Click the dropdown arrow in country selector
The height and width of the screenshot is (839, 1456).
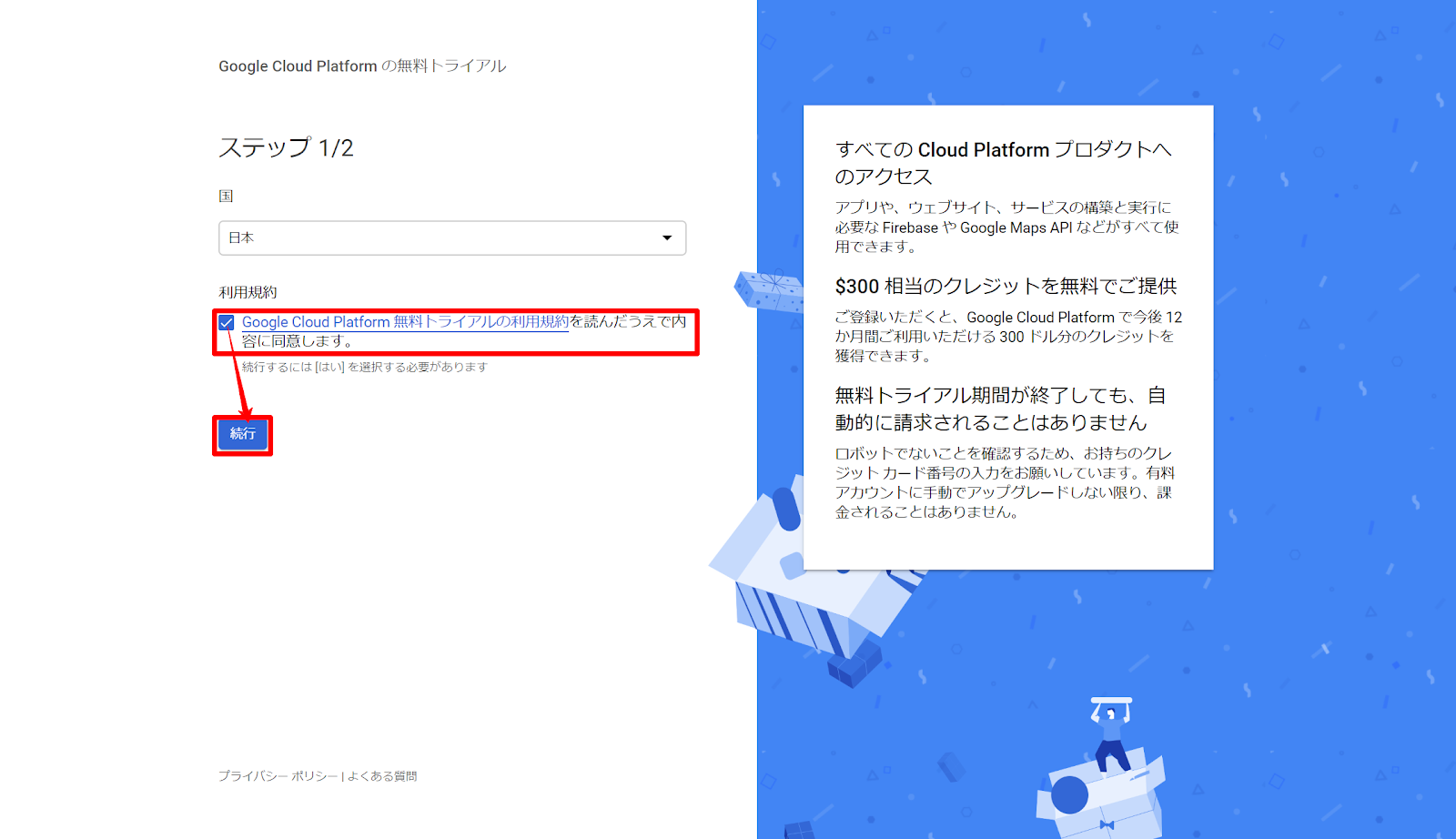(x=667, y=238)
